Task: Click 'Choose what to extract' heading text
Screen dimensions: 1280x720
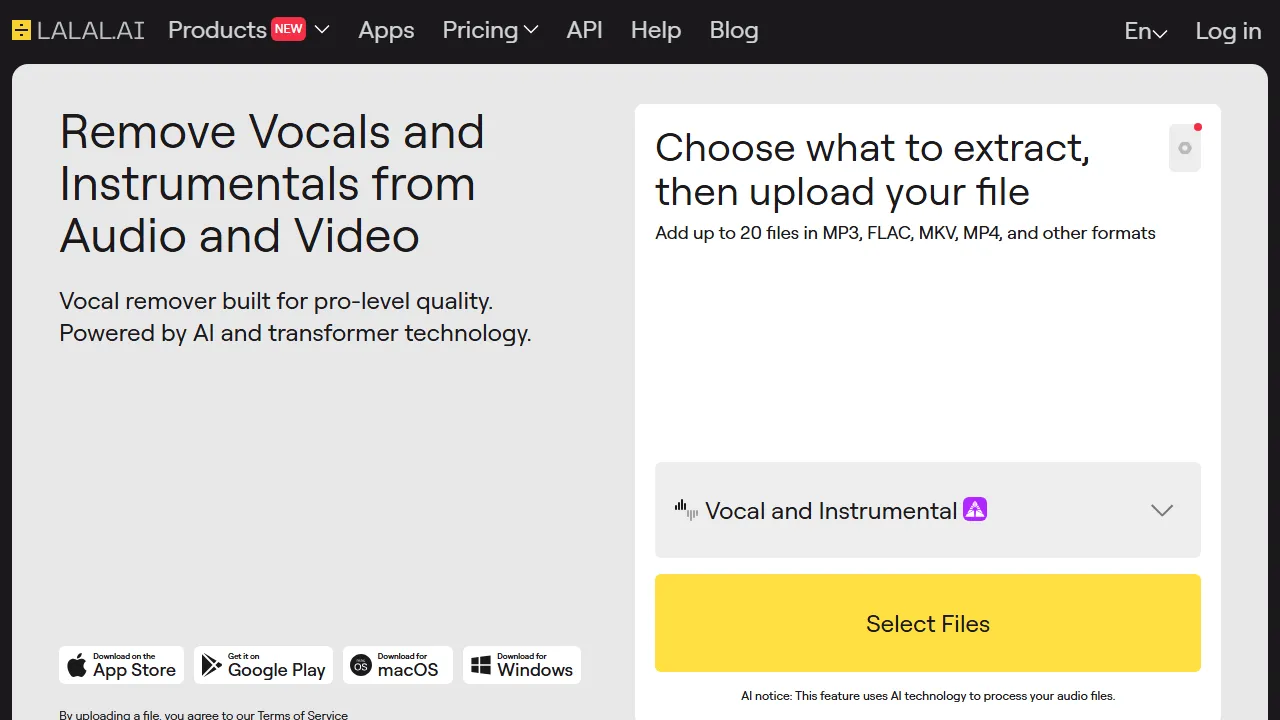Action: point(873,170)
